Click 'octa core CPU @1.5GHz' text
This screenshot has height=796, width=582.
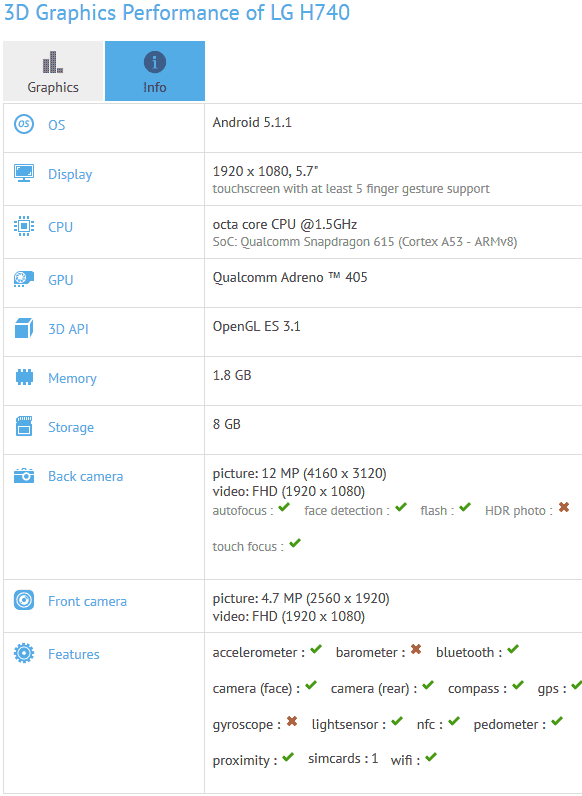284,224
